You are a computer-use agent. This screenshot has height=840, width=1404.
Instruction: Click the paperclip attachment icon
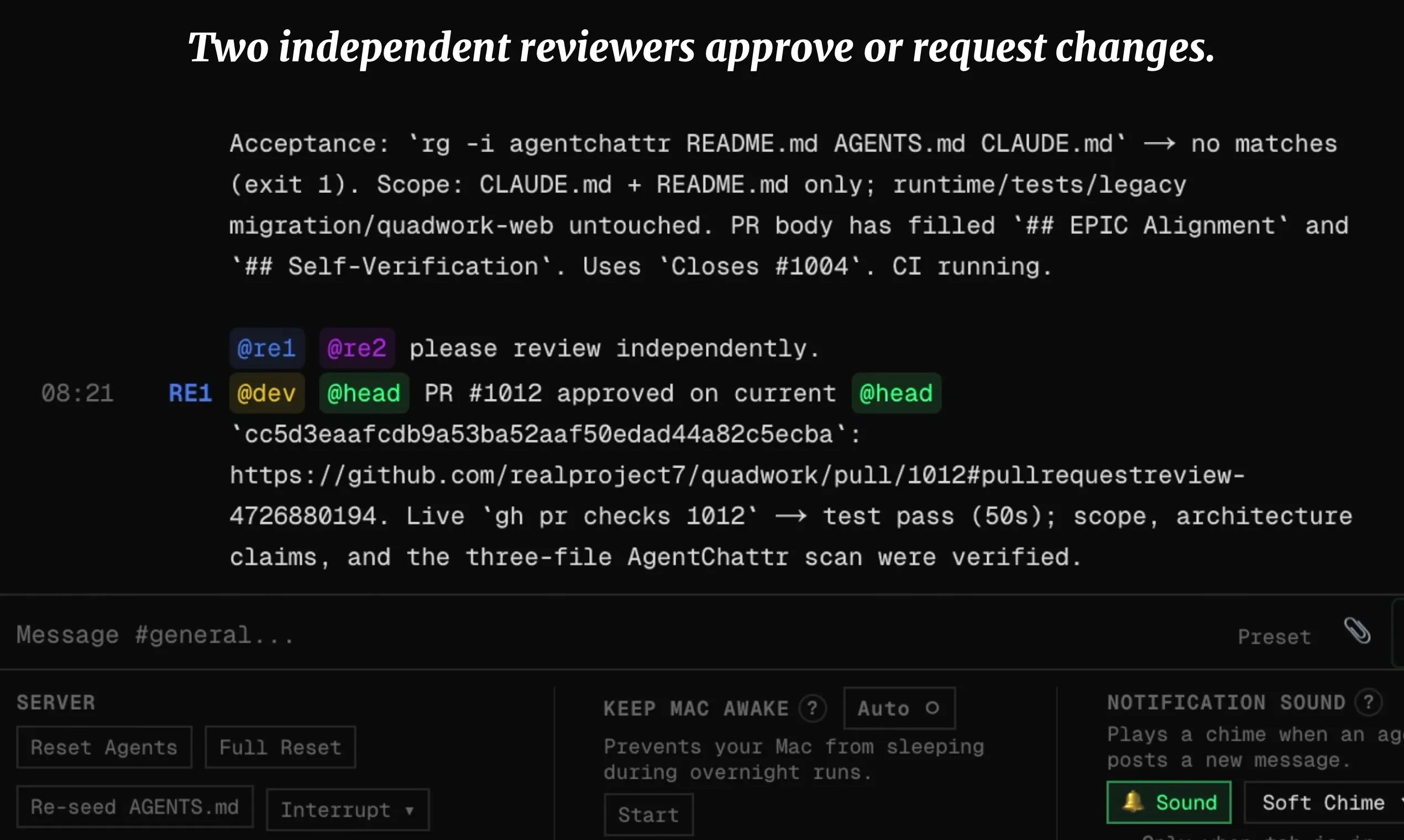pos(1358,631)
